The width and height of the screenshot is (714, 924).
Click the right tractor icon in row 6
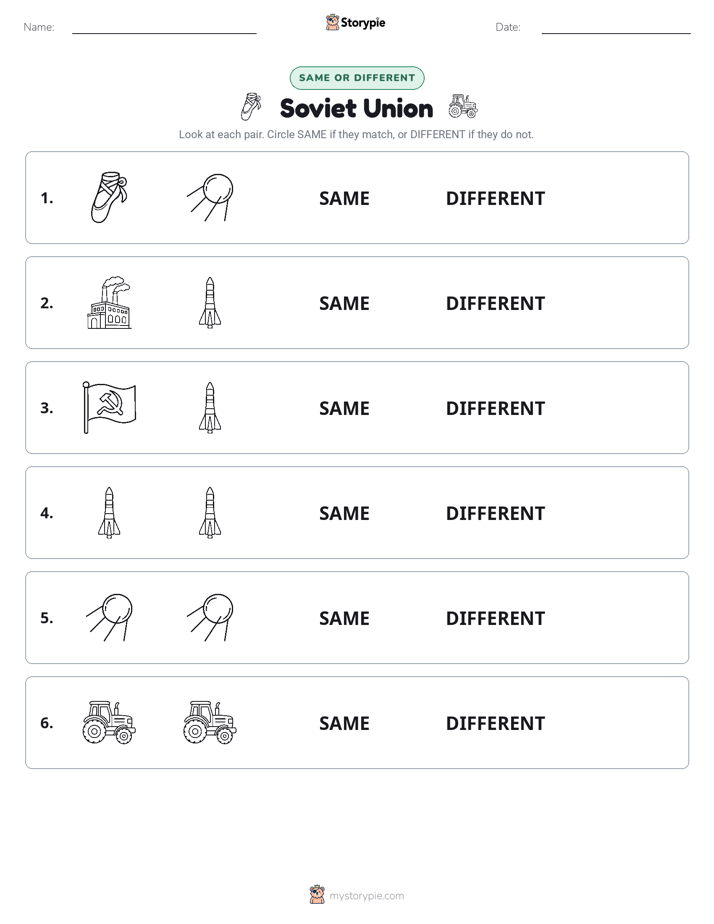click(210, 722)
